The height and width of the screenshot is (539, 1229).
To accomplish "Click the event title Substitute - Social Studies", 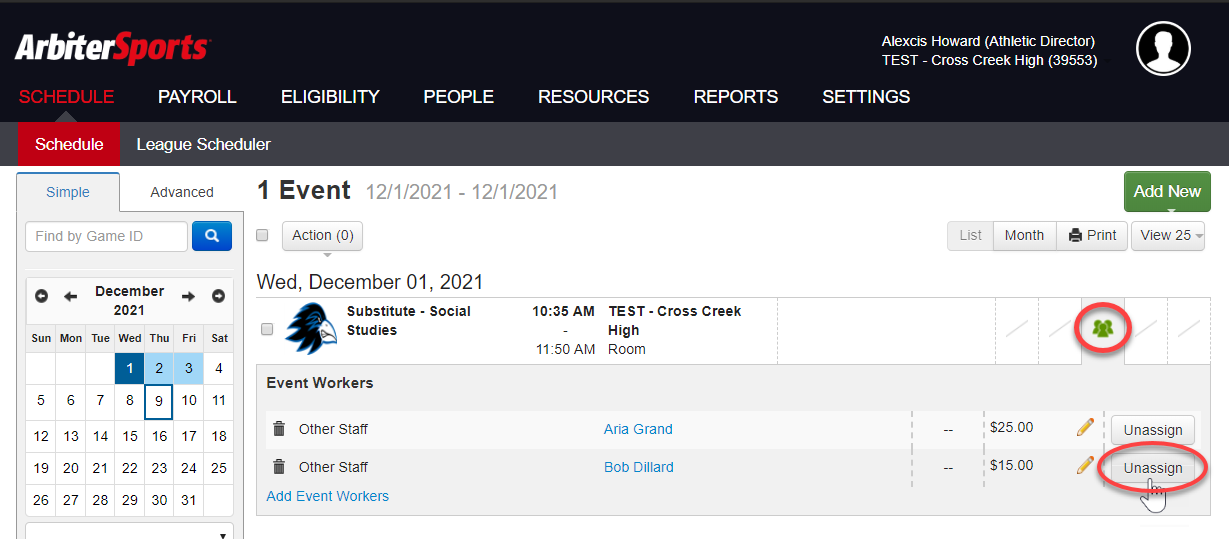I will click(409, 321).
